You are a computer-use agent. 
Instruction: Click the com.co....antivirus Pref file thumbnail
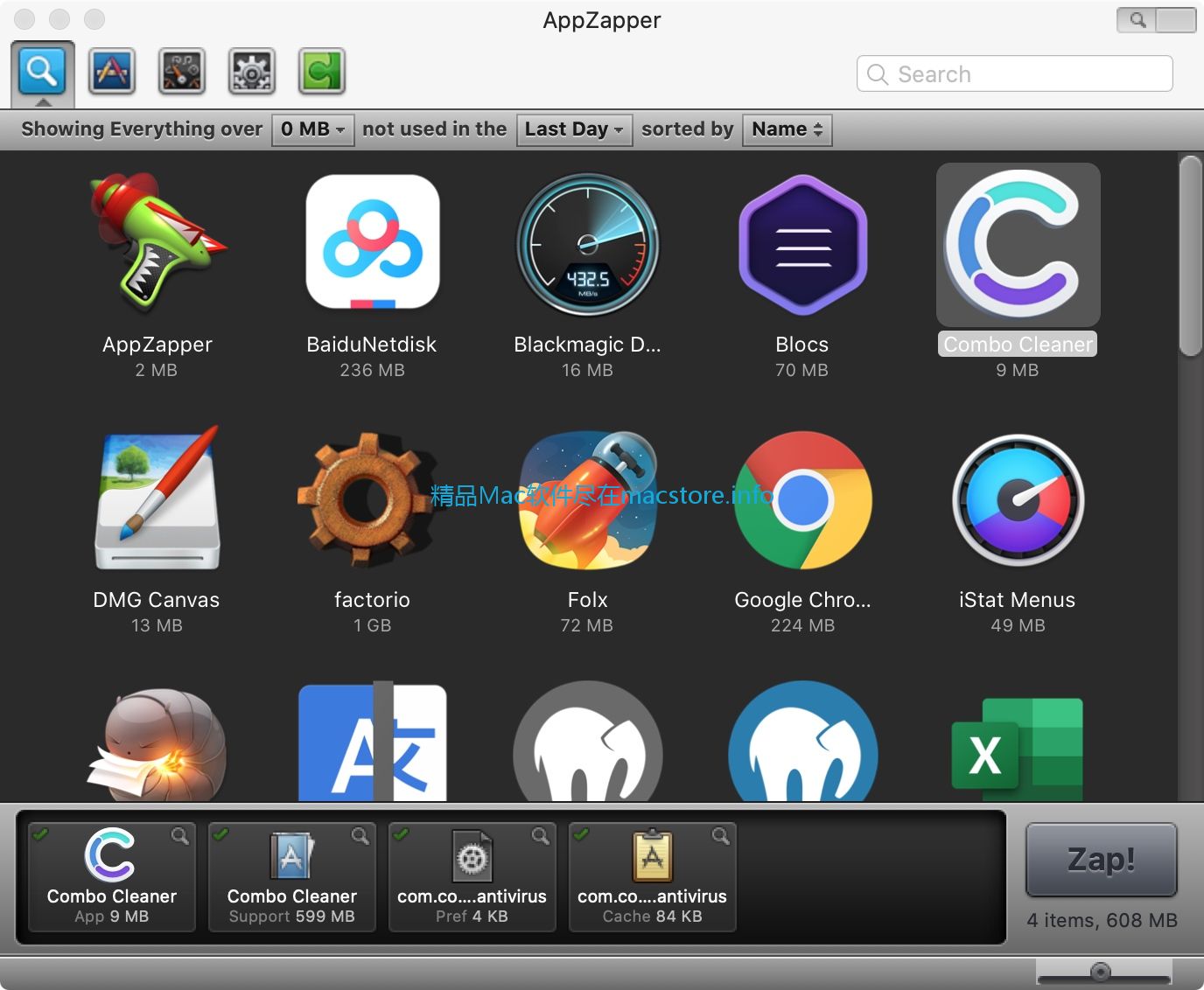click(x=472, y=854)
